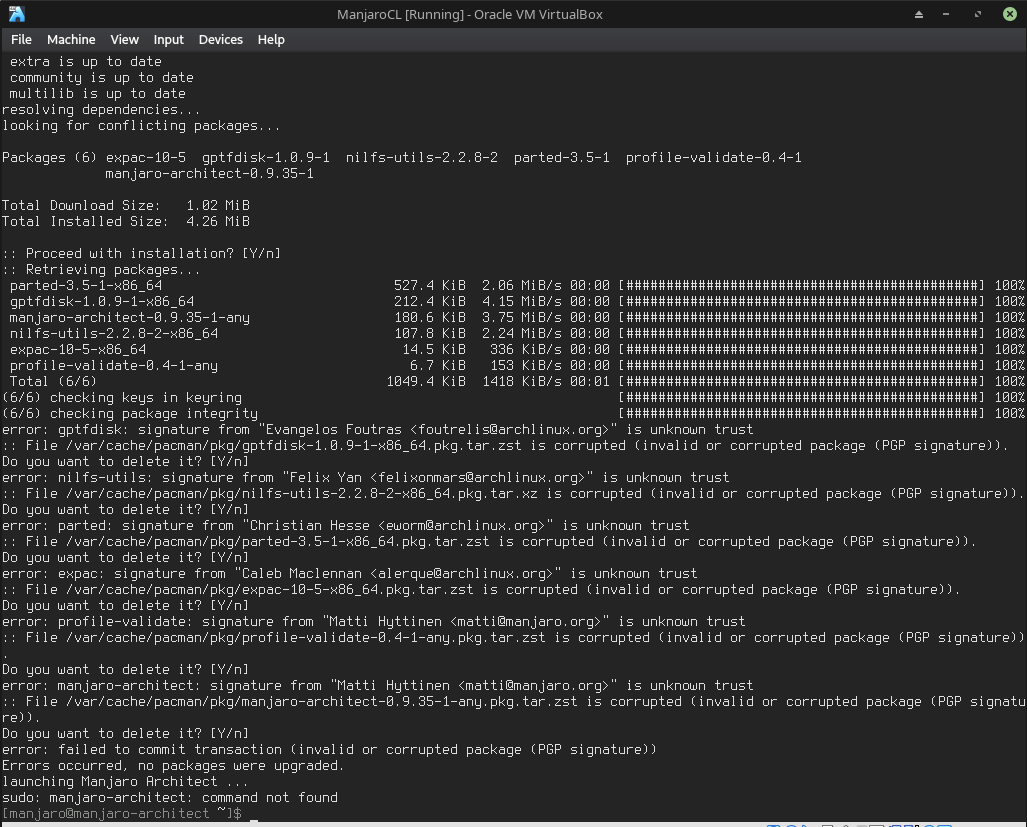Click the email "foutrelis@archlinux.org"
The image size is (1027, 827).
pyautogui.click(x=514, y=430)
